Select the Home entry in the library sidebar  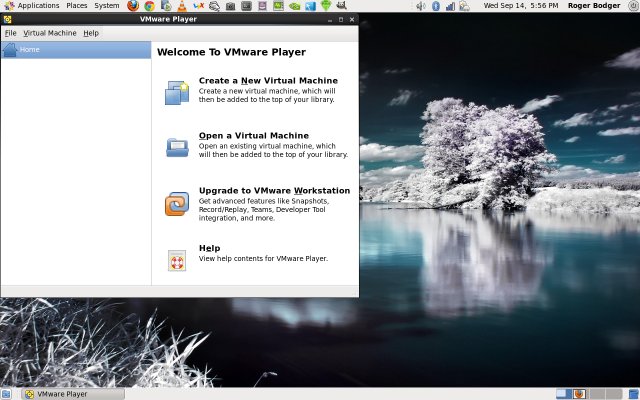click(76, 50)
